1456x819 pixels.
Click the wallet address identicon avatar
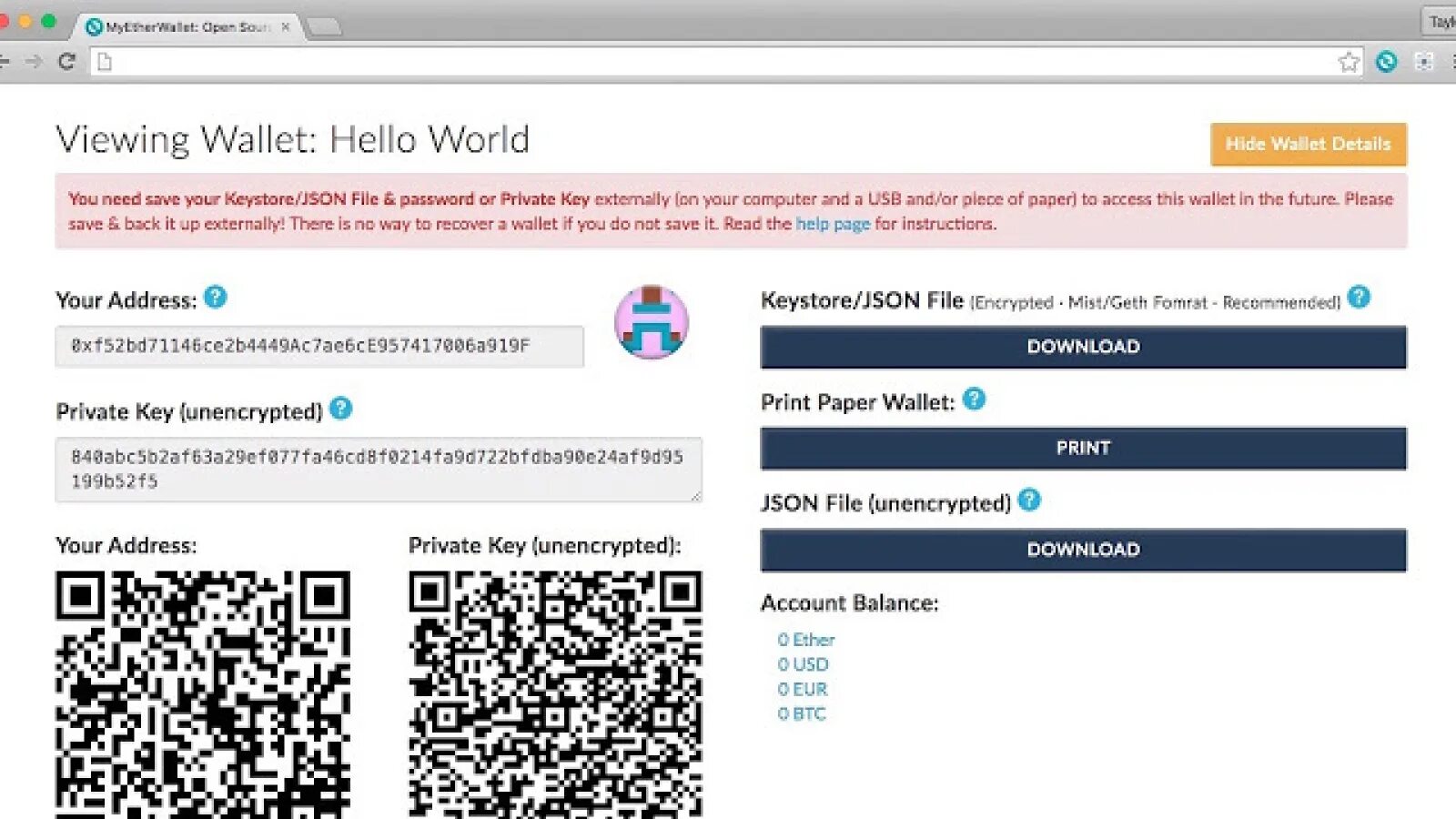[x=652, y=322]
